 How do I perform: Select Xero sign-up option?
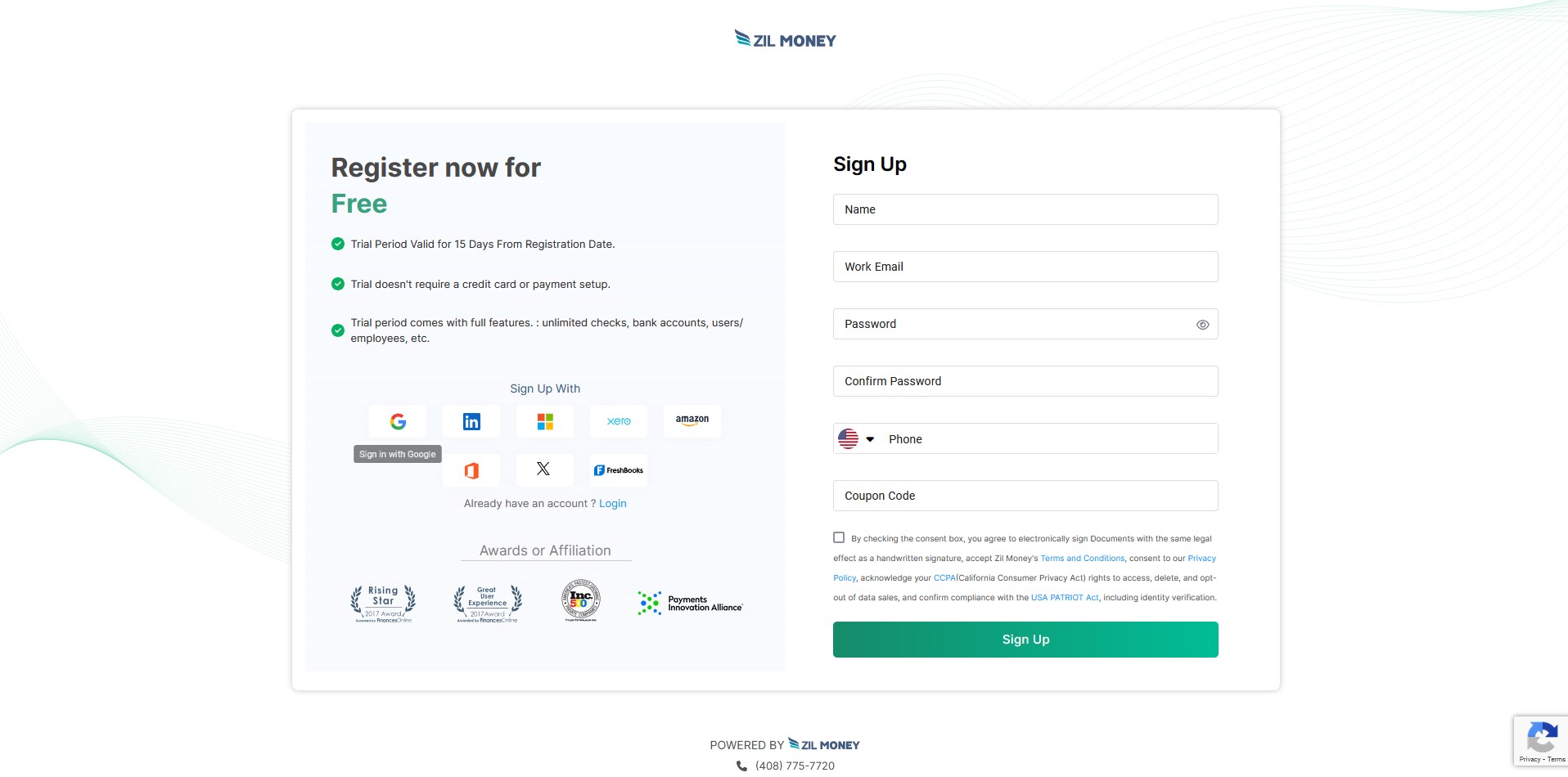tap(619, 421)
